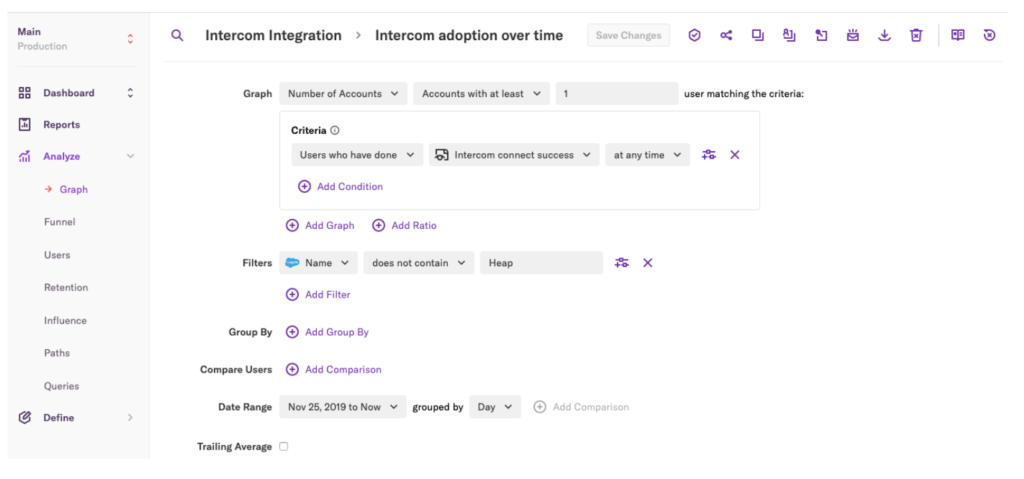The width and height of the screenshot is (1024, 479).
Task: Click the Intercom adoption over time title
Action: pyautogui.click(x=469, y=35)
